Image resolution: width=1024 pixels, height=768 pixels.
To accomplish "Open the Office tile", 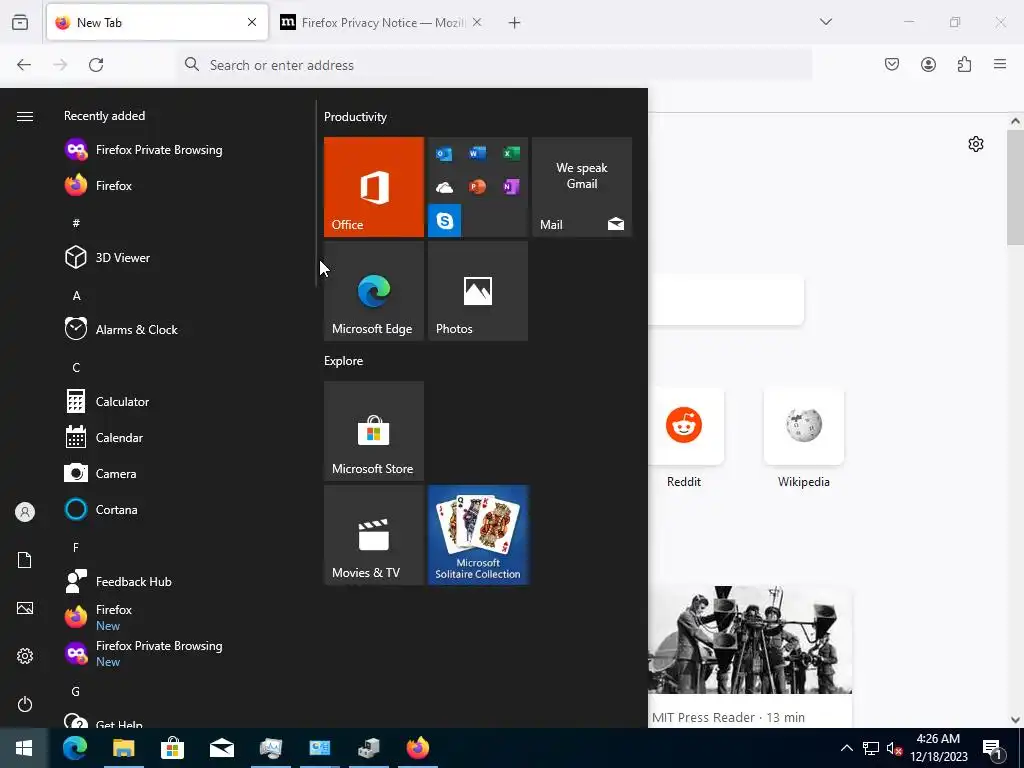I will [x=374, y=187].
